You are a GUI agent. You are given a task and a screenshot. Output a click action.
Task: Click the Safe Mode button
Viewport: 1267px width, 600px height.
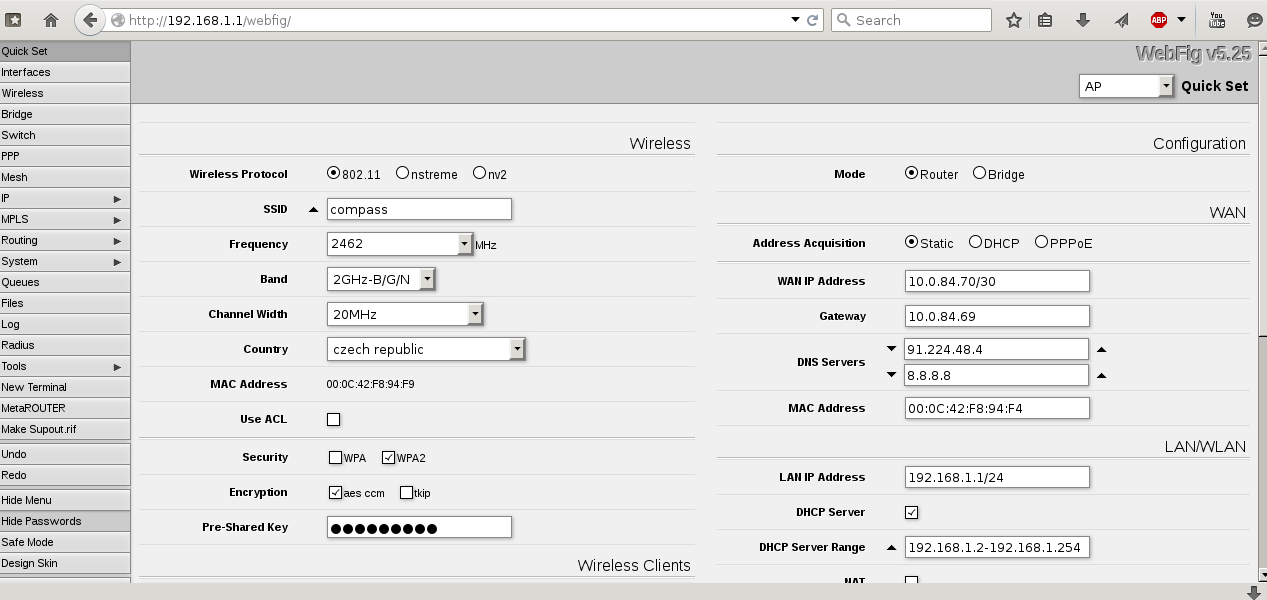coord(27,542)
